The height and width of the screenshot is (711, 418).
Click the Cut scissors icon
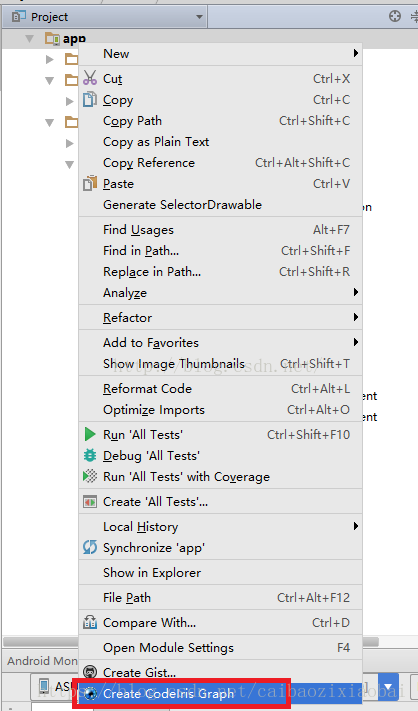[90, 78]
